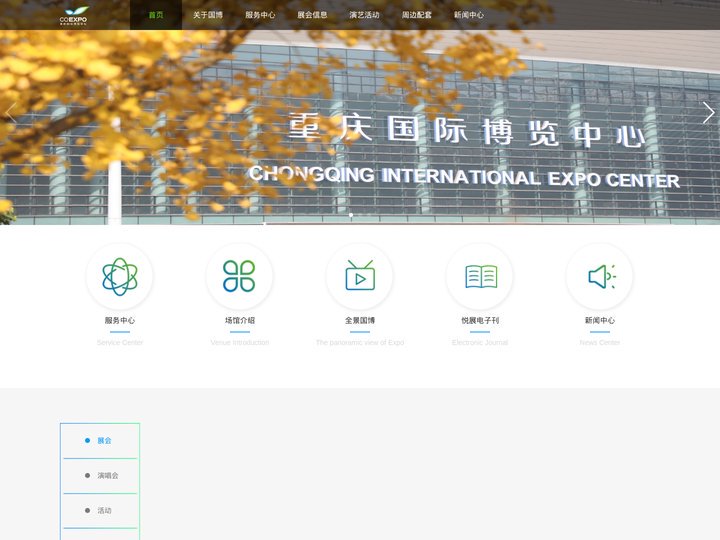The height and width of the screenshot is (540, 720).
Task: Click the 'Venue Introduction' subtitle text
Action: click(x=240, y=343)
